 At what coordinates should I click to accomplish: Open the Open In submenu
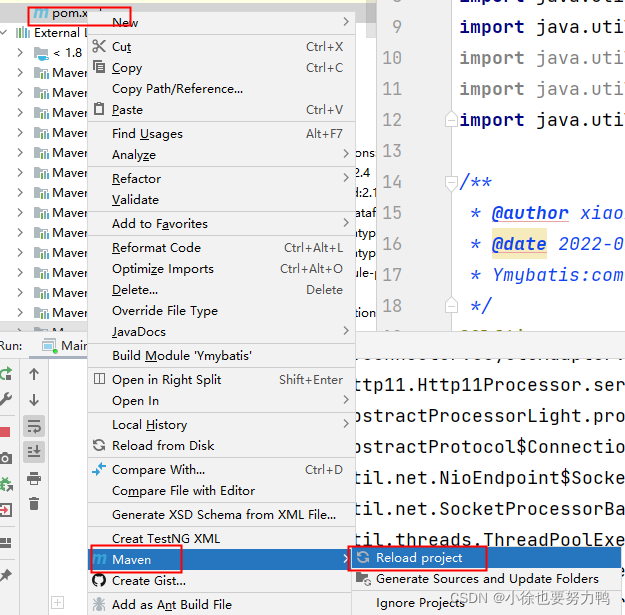point(221,400)
